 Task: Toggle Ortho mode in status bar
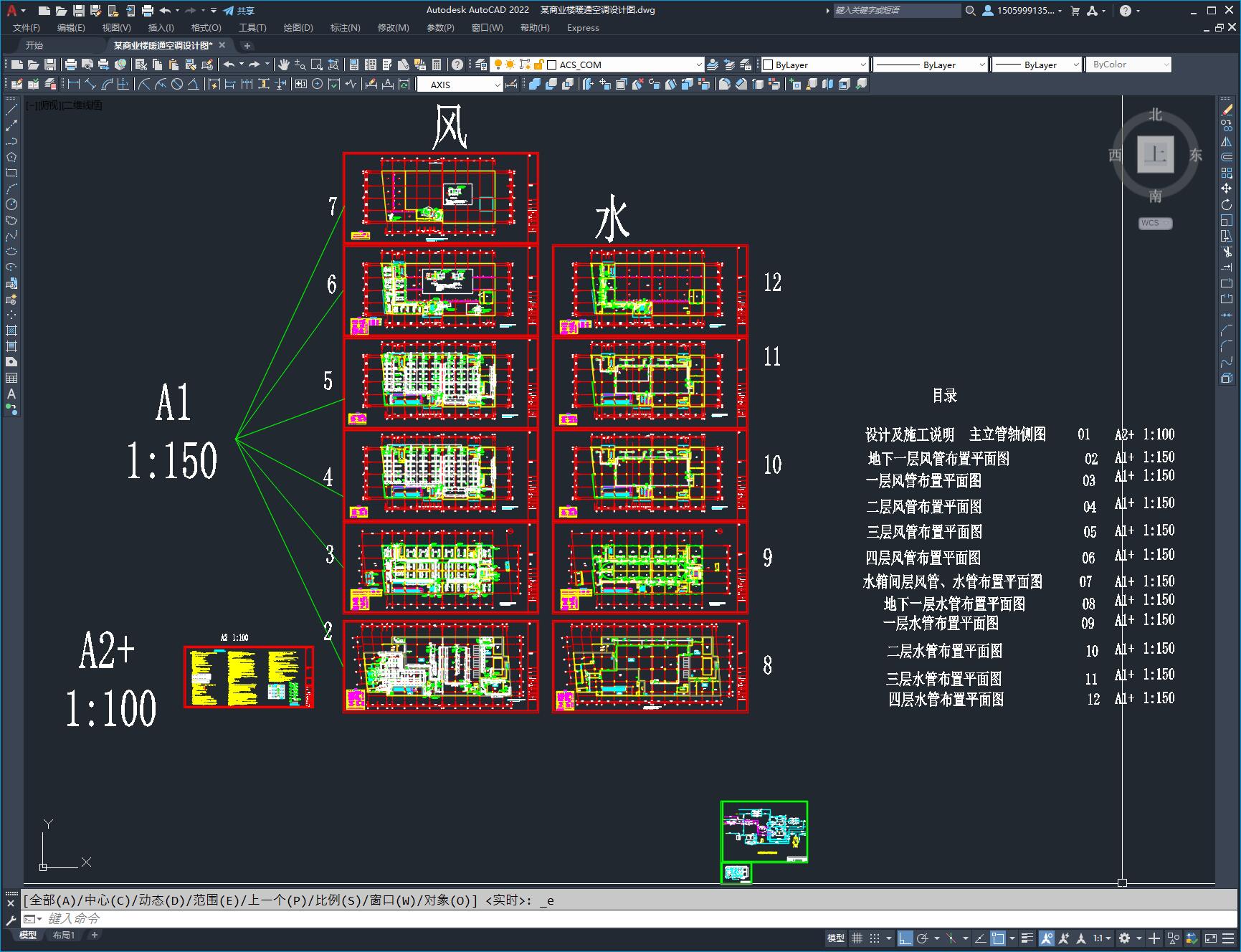coord(905,938)
